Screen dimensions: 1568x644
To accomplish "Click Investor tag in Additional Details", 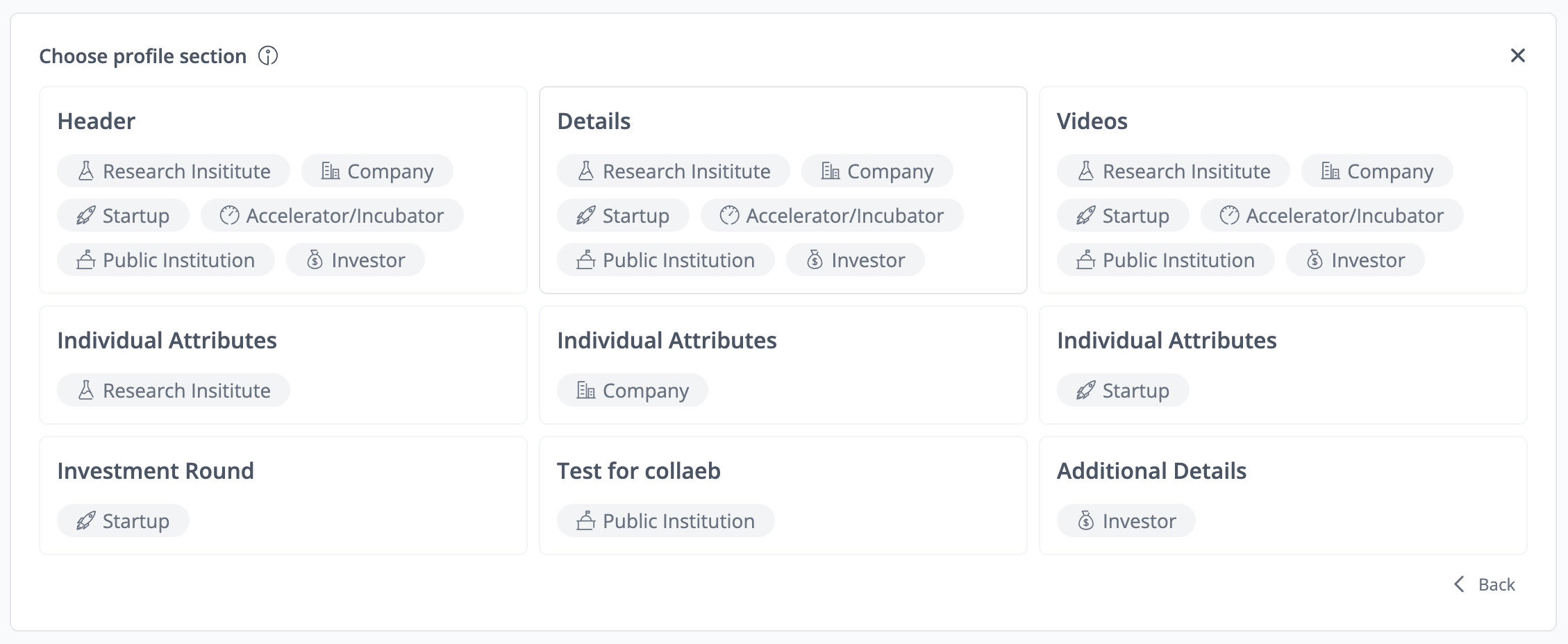I will (1126, 521).
